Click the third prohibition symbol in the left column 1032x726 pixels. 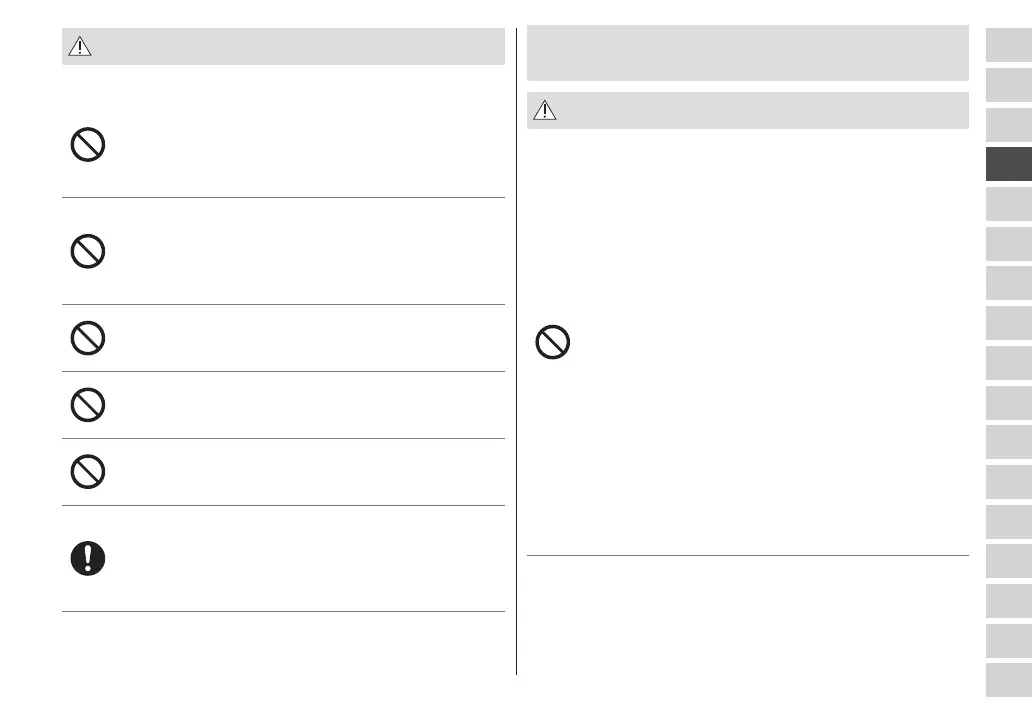(87, 338)
